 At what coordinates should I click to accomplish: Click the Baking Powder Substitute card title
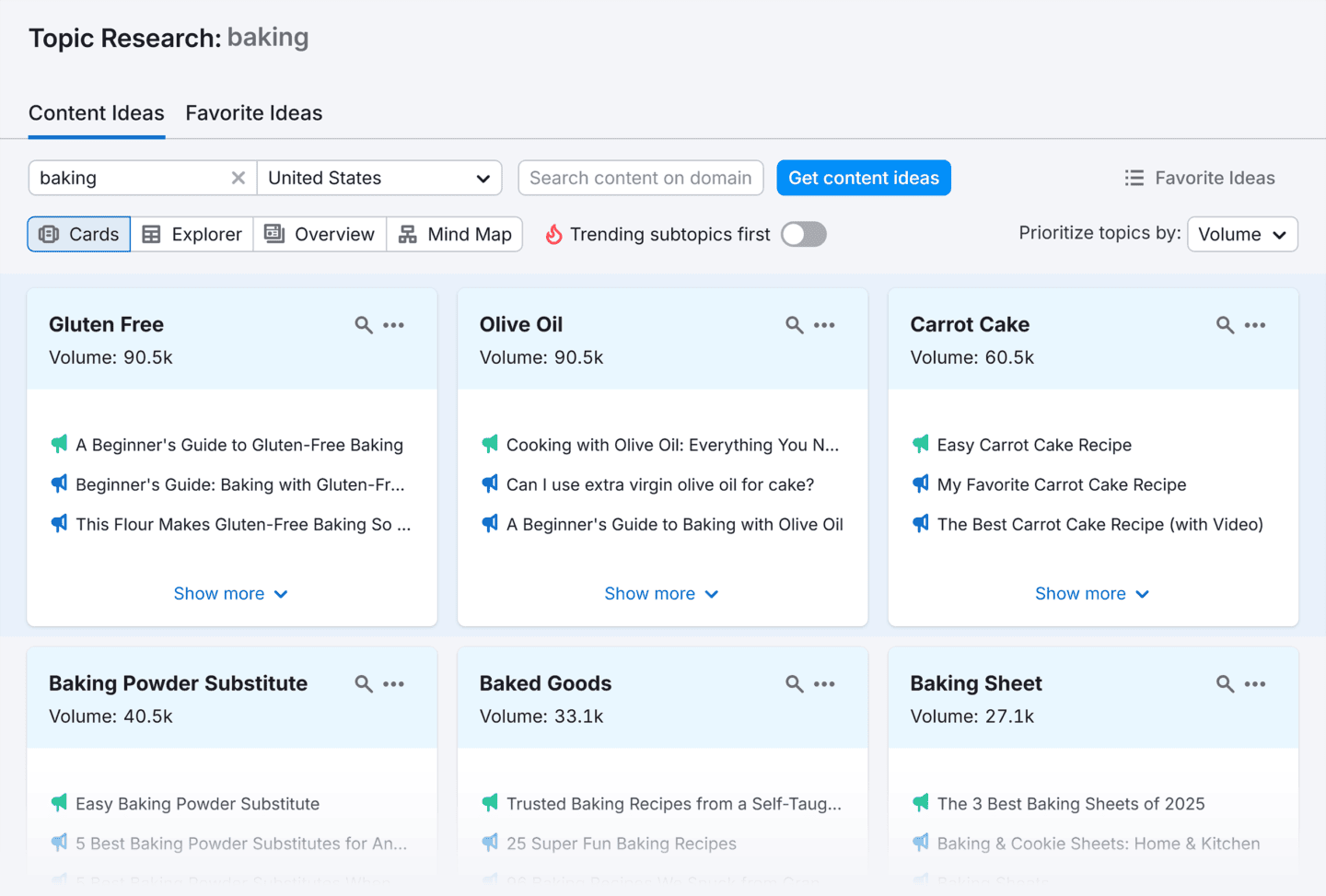(x=178, y=683)
